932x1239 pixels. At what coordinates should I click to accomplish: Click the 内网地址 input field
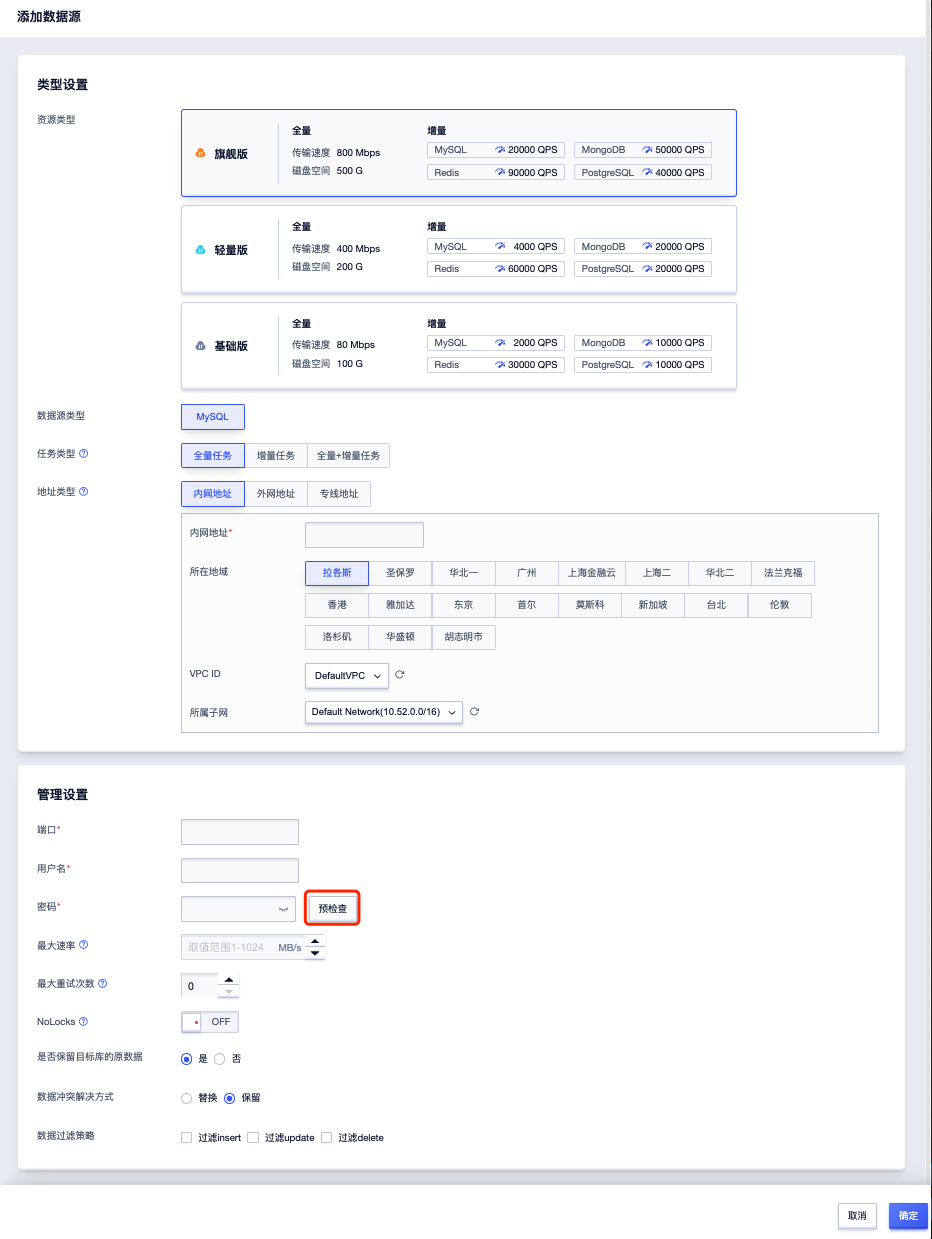364,535
